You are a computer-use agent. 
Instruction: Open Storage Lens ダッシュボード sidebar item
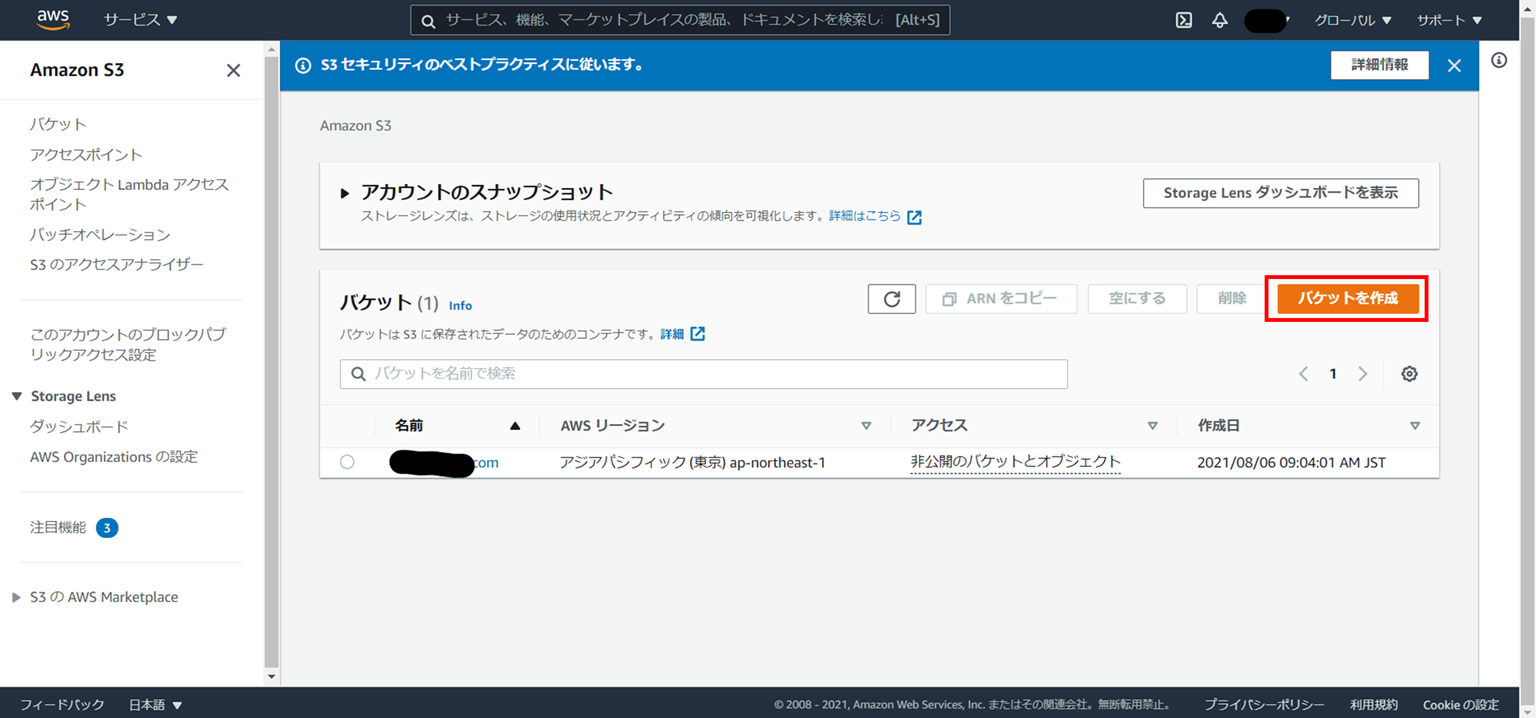[x=79, y=426]
